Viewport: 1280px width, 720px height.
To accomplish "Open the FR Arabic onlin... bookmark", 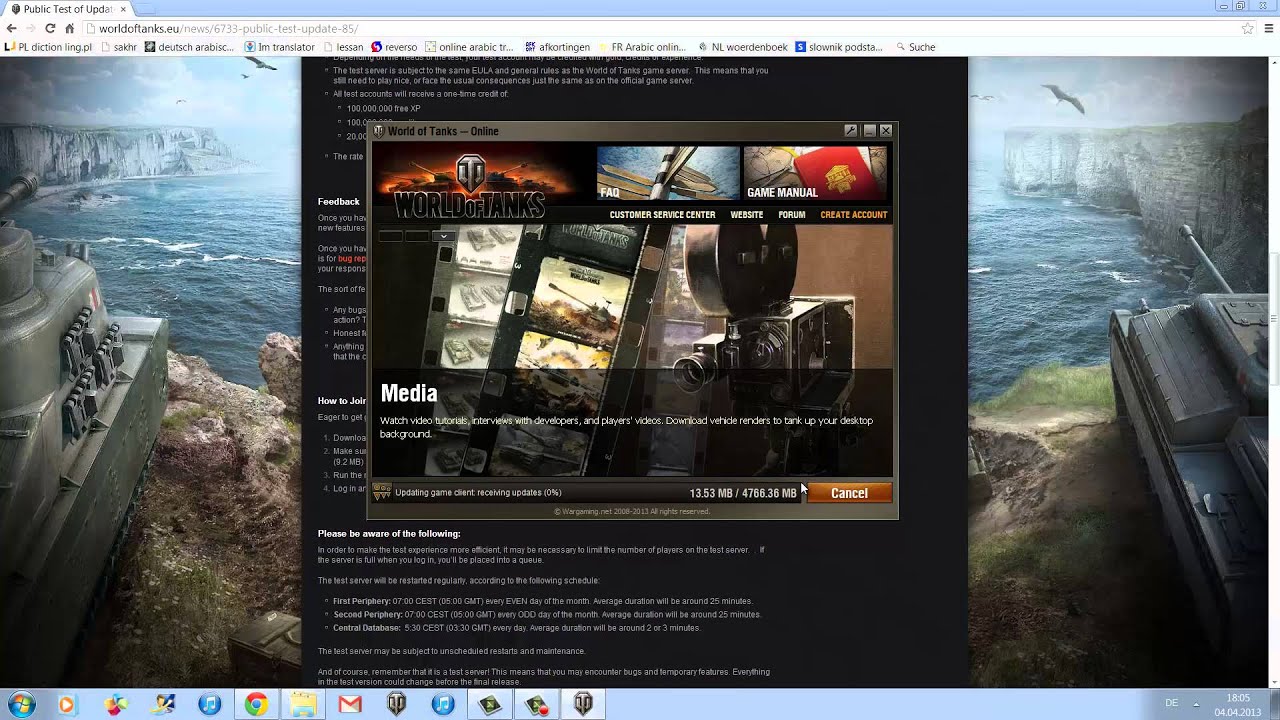I will pos(641,47).
